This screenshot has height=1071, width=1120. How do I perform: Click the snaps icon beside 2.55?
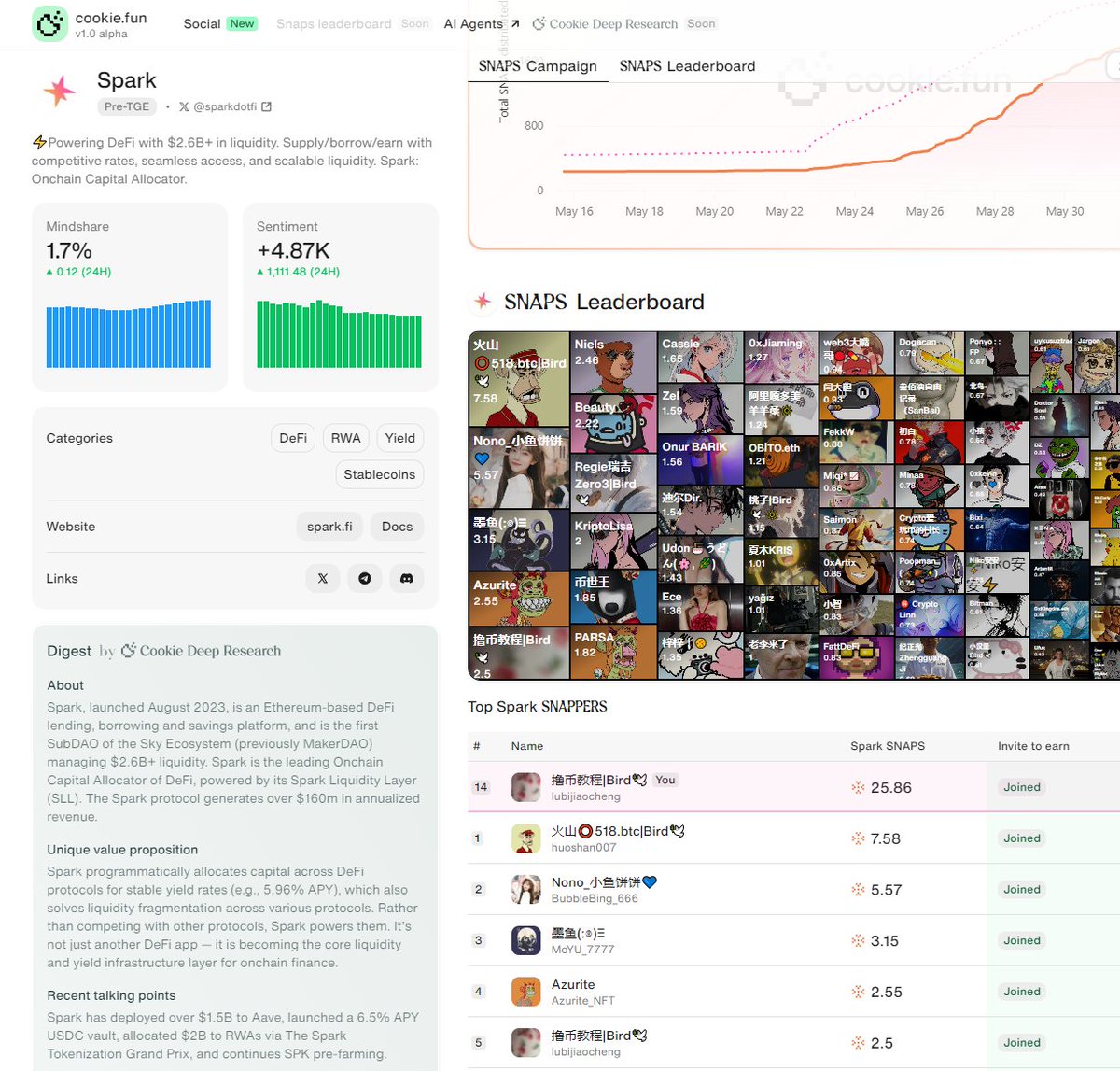pos(858,992)
